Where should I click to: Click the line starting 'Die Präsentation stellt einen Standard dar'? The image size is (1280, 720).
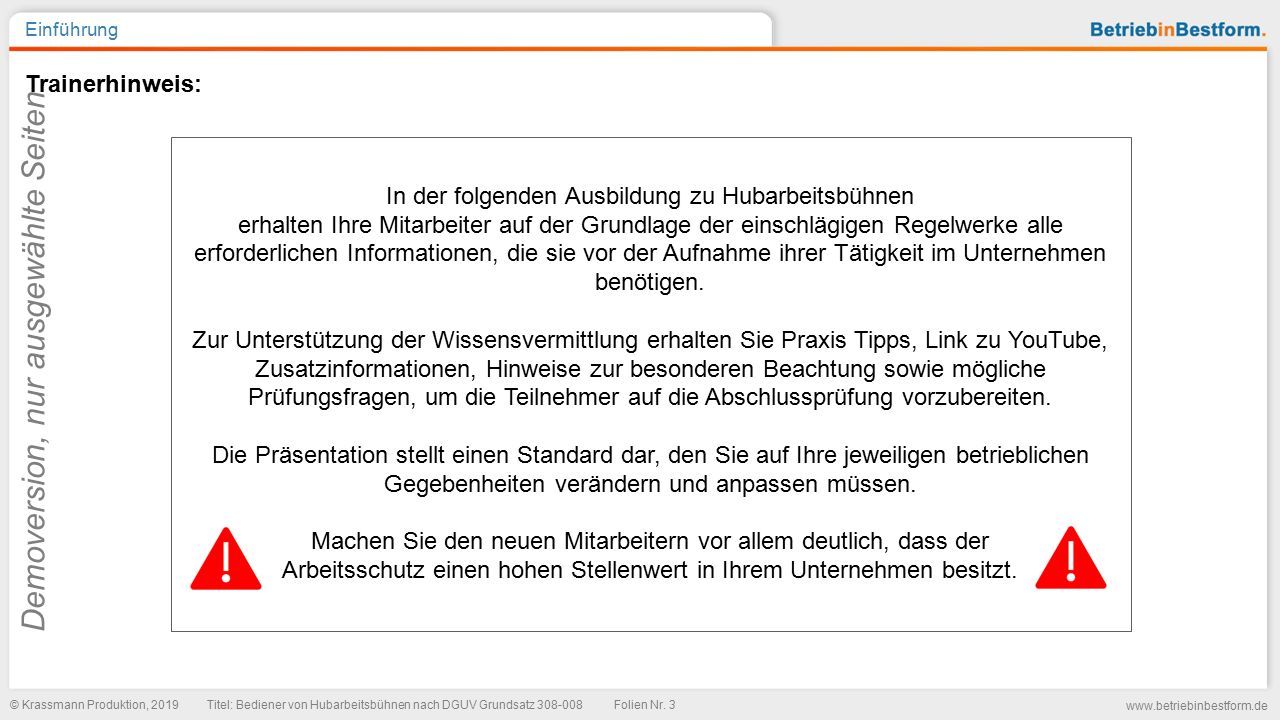[x=650, y=455]
